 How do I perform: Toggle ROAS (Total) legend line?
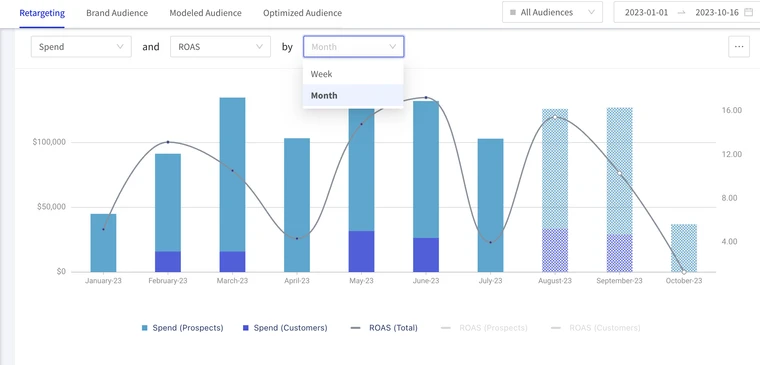pyautogui.click(x=384, y=328)
